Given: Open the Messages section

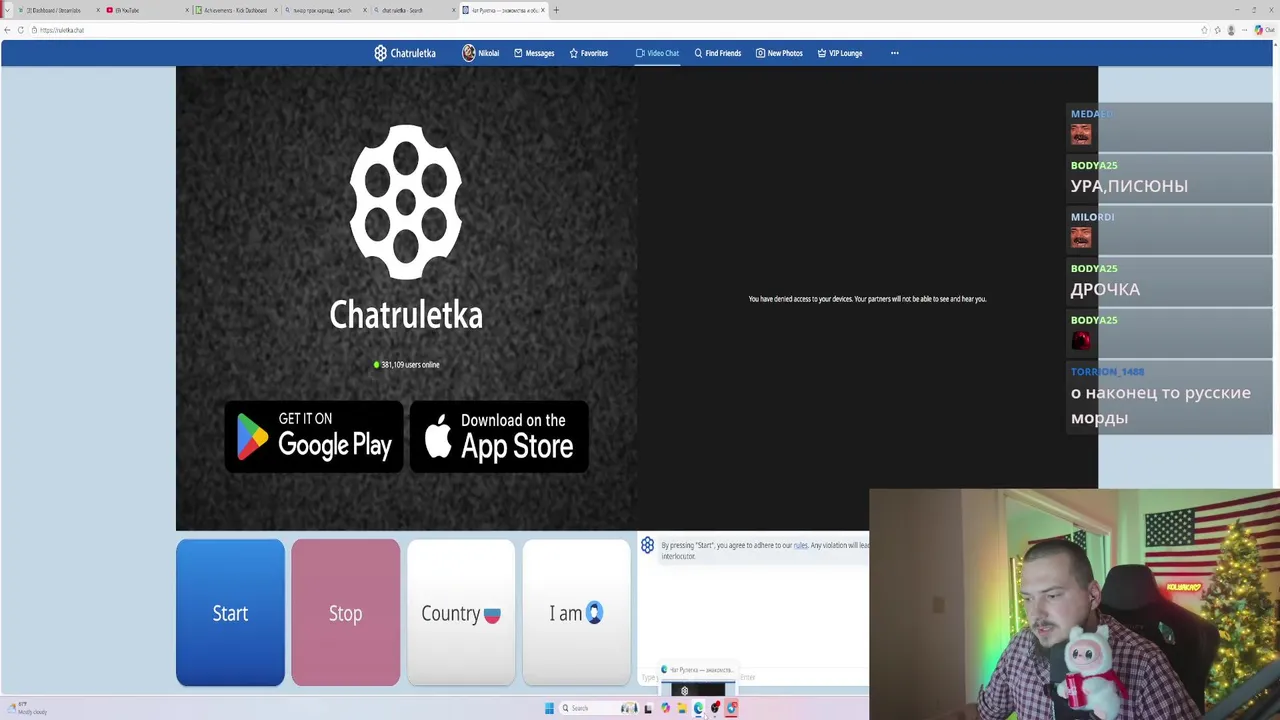Looking at the screenshot, I should coord(534,53).
